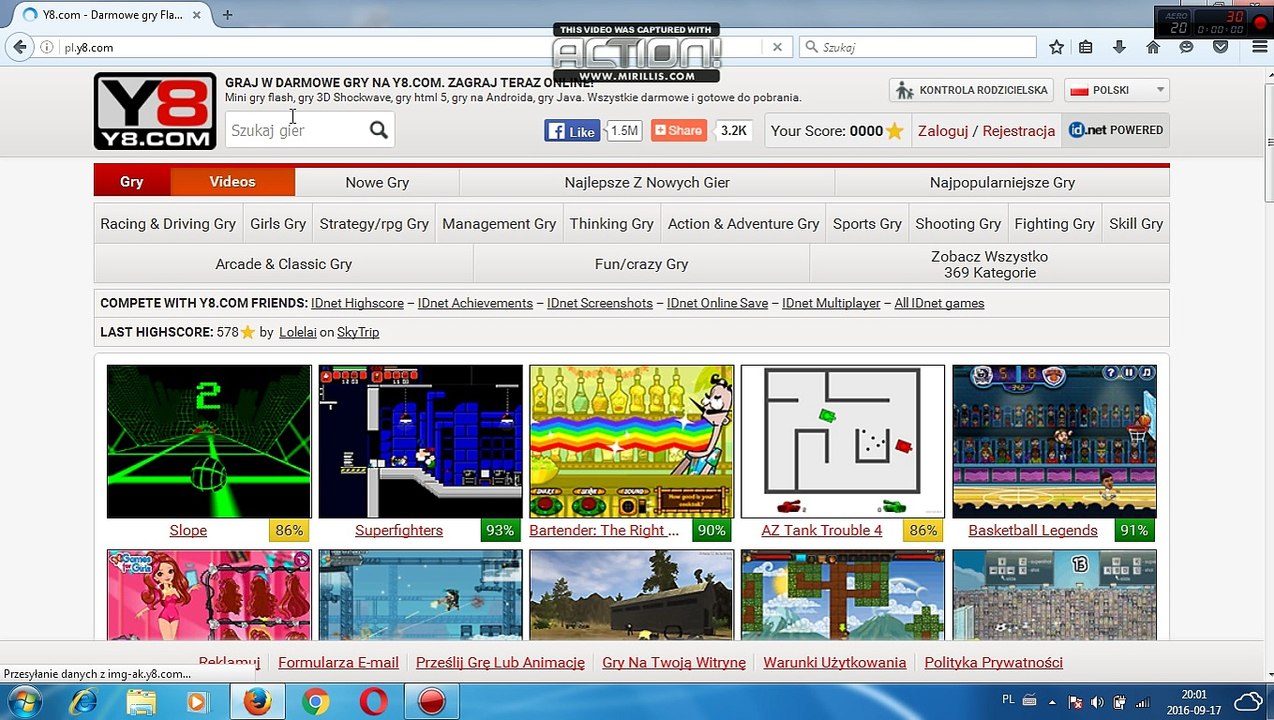The height and width of the screenshot is (720, 1274).
Task: Open Fun/crazy Gry category
Action: [641, 264]
